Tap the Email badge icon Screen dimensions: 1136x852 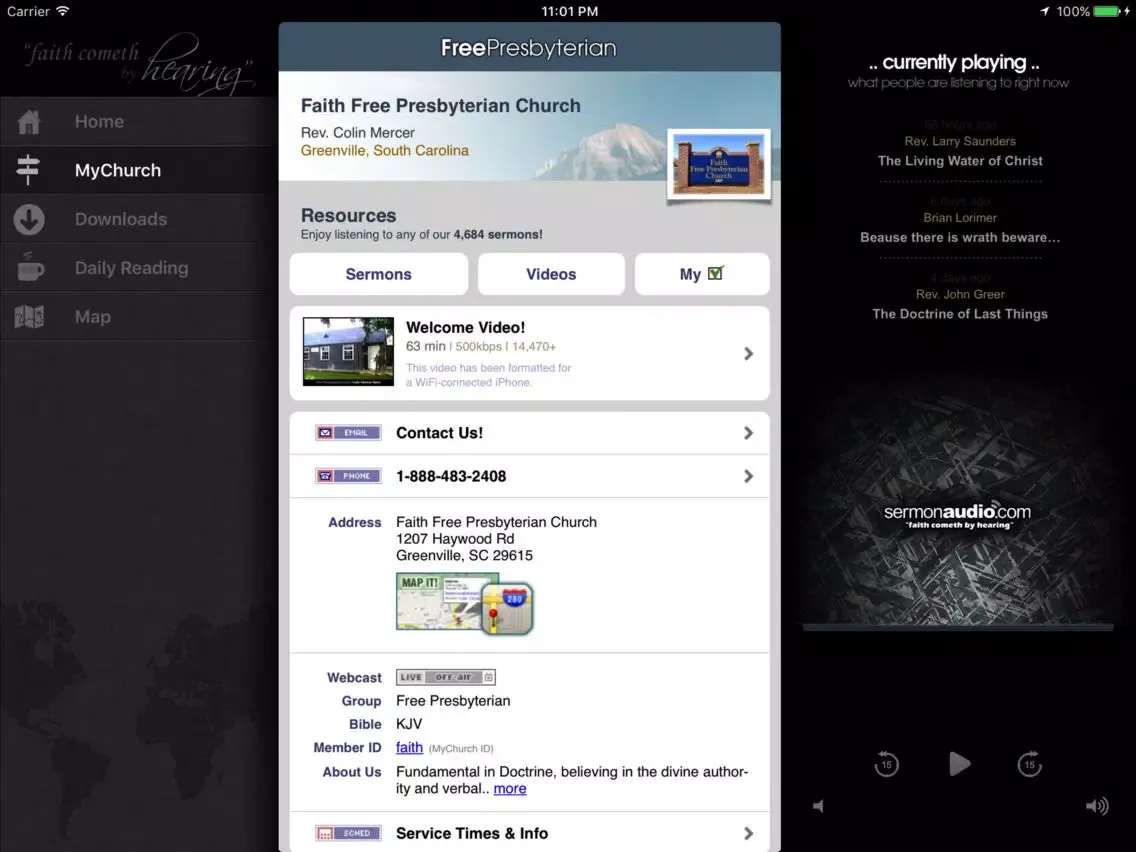click(x=348, y=433)
